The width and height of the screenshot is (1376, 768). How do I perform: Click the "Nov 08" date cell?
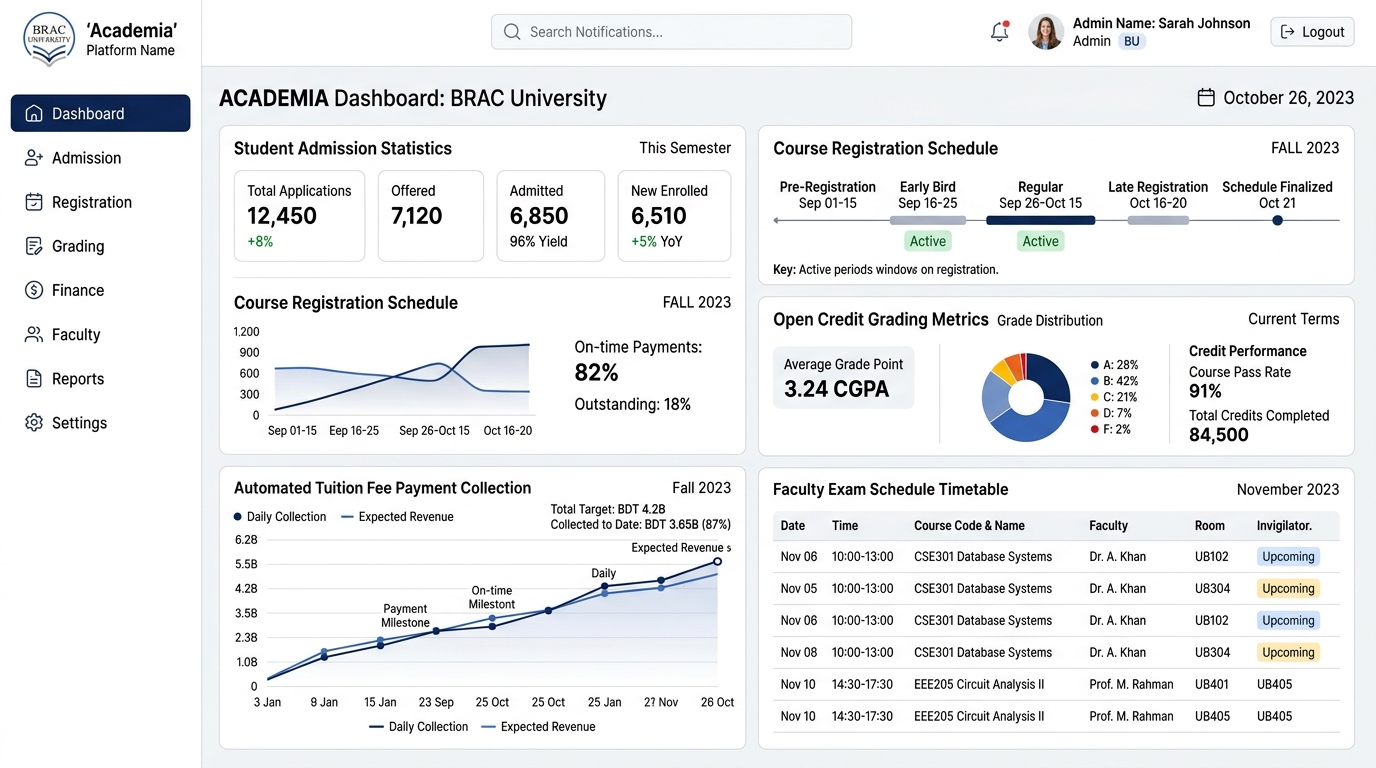(799, 653)
